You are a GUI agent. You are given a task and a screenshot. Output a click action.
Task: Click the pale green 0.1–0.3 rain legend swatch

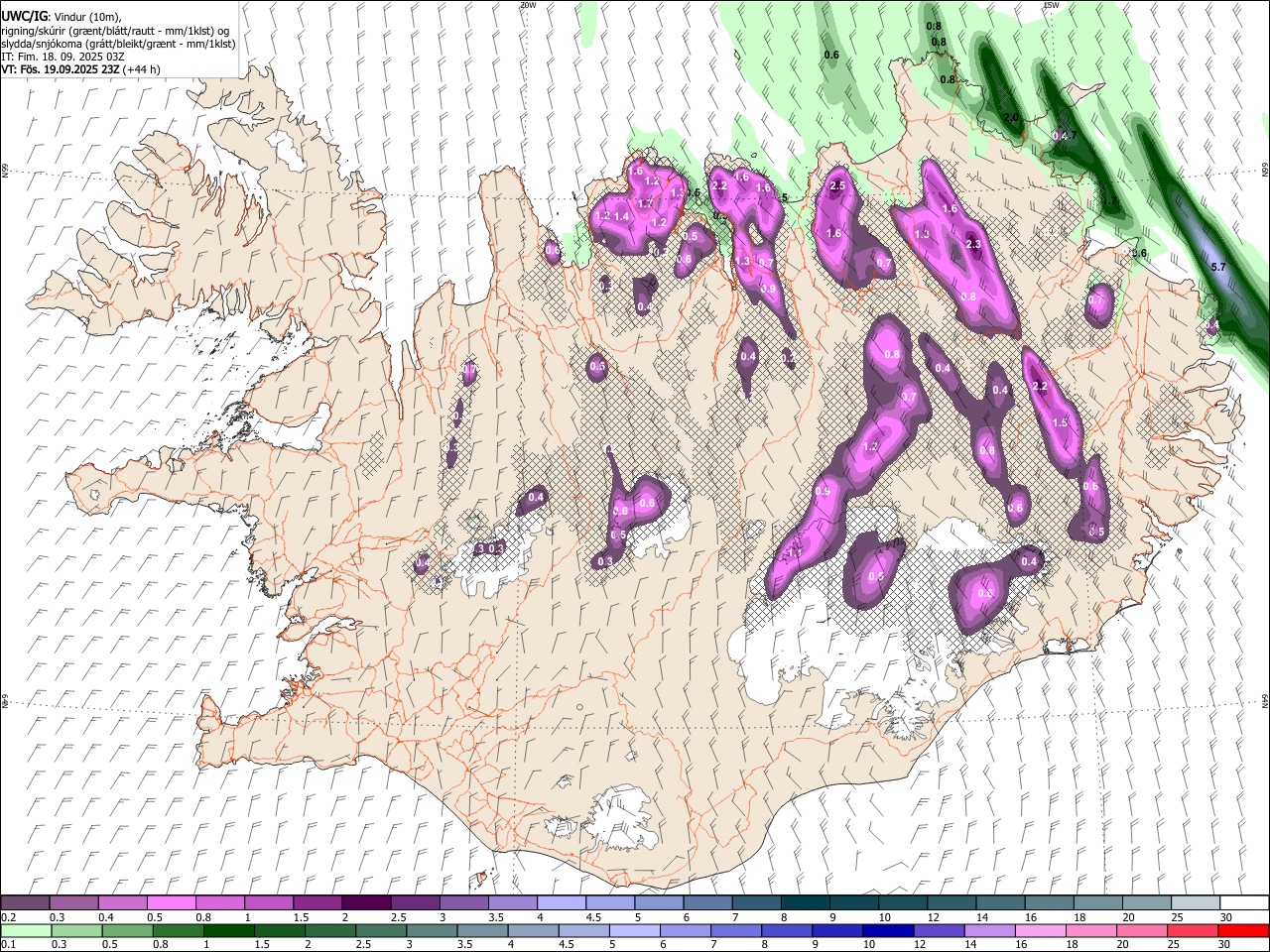click(x=27, y=930)
